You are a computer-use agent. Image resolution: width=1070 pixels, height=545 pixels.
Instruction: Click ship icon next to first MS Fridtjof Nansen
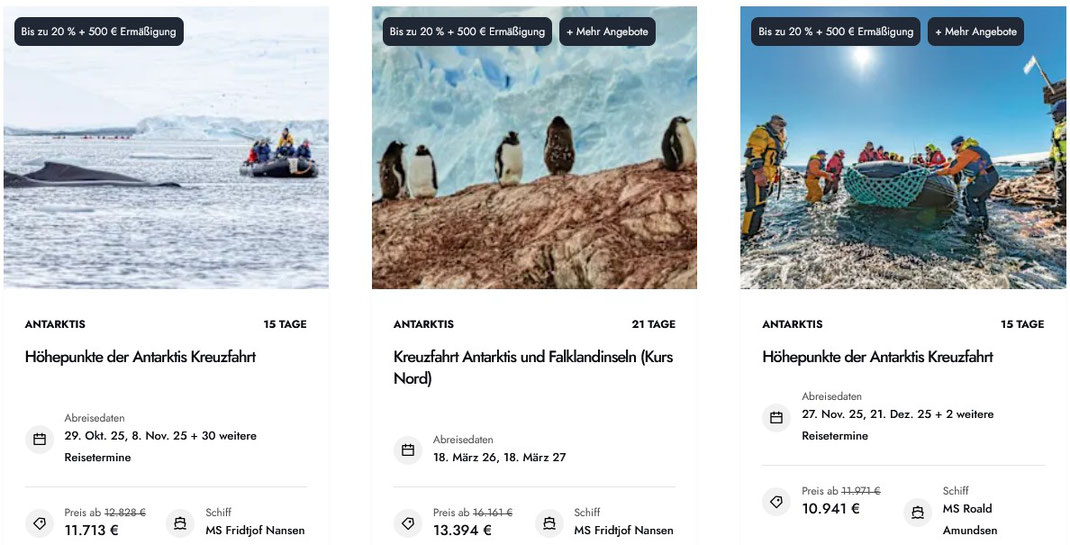click(x=180, y=523)
